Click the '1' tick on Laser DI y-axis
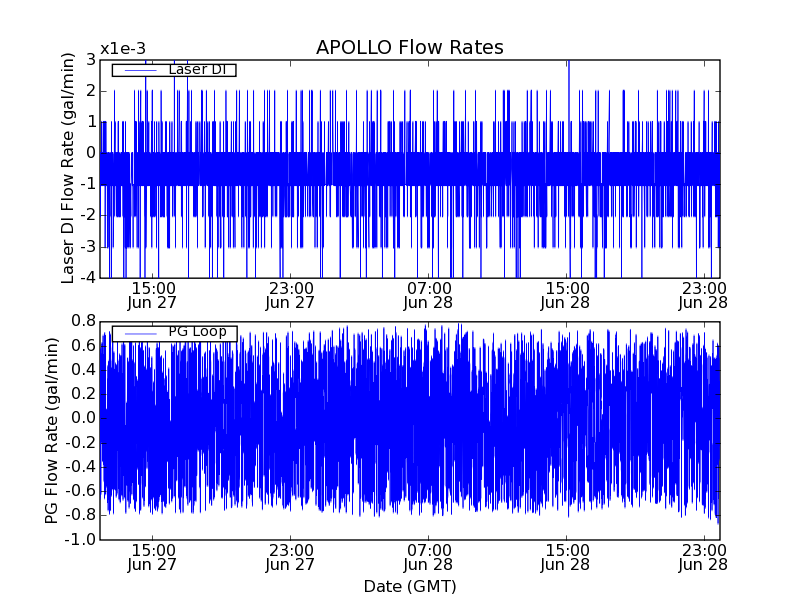 [x=91, y=122]
